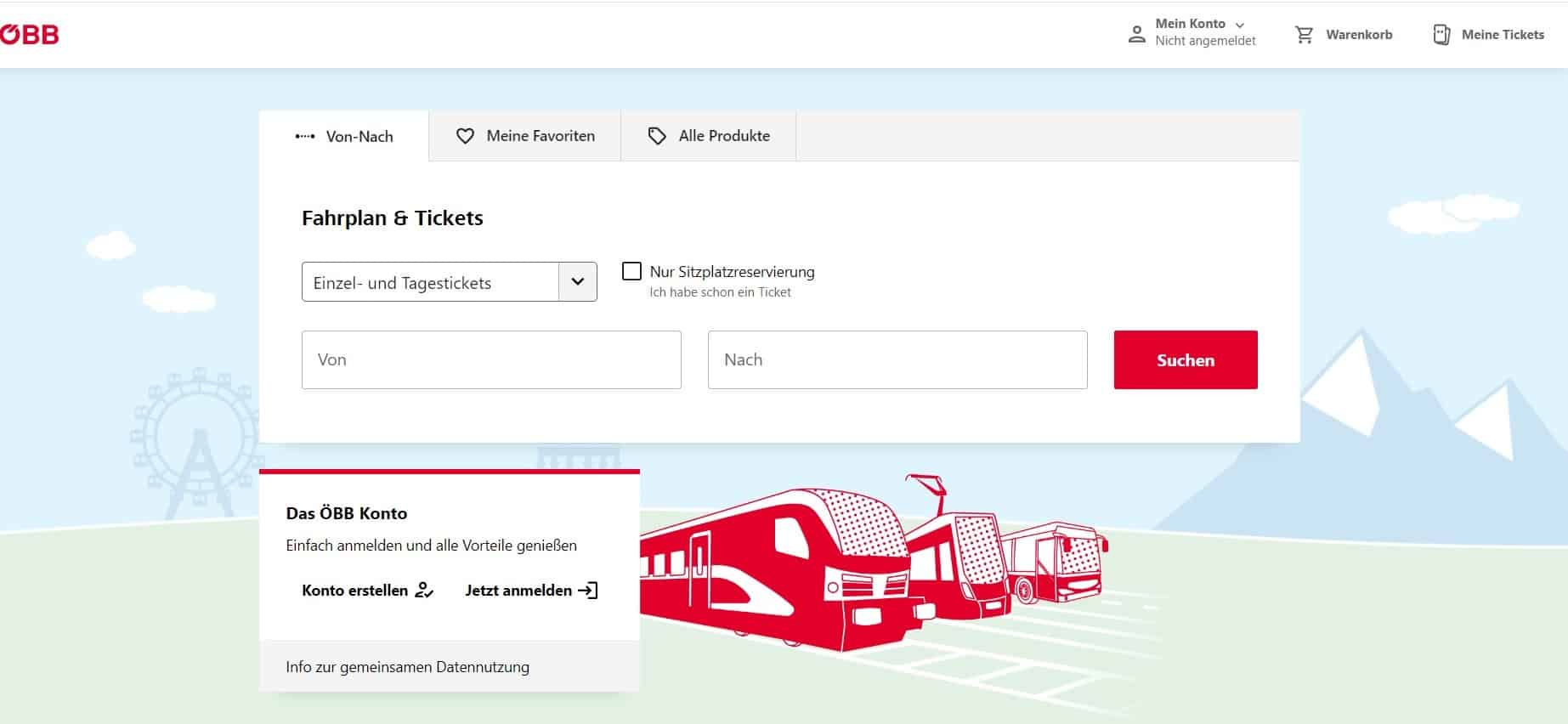Click the user account person icon
Image resolution: width=1568 pixels, height=724 pixels.
coord(1136,34)
